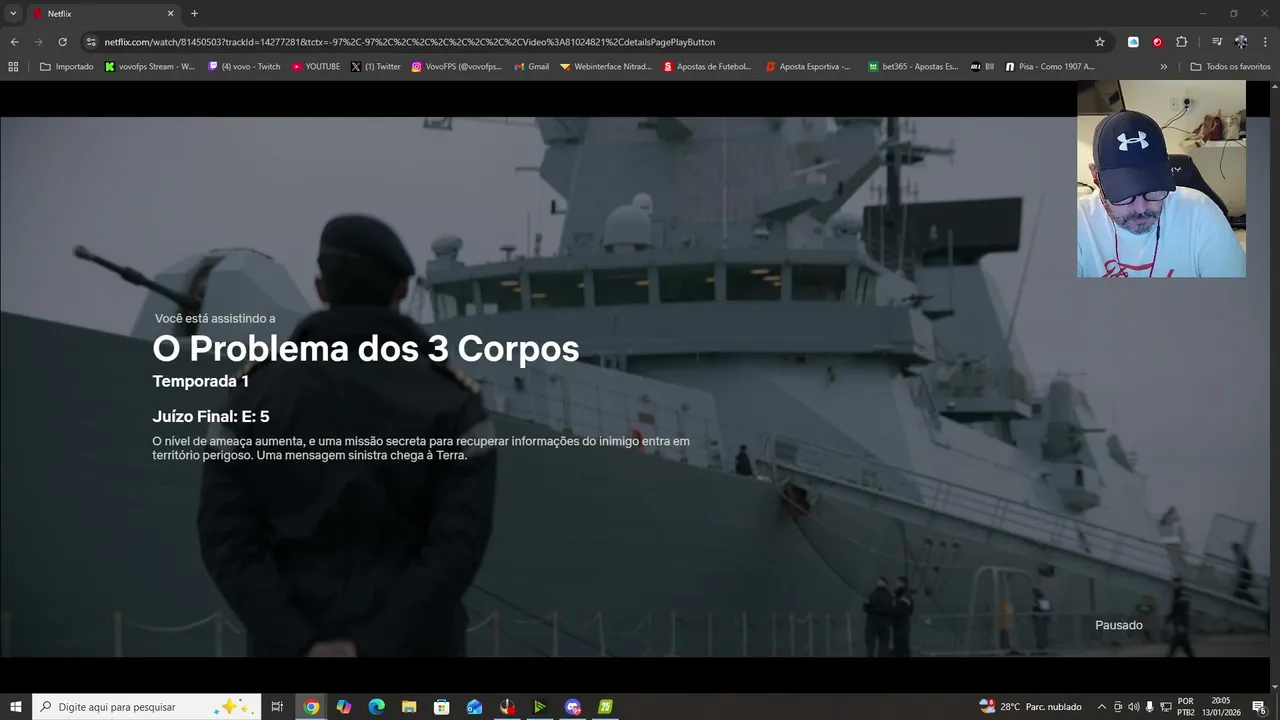Viewport: 1280px width, 720px height.
Task: Open the apps grid in bookmarks bar
Action: (13, 67)
